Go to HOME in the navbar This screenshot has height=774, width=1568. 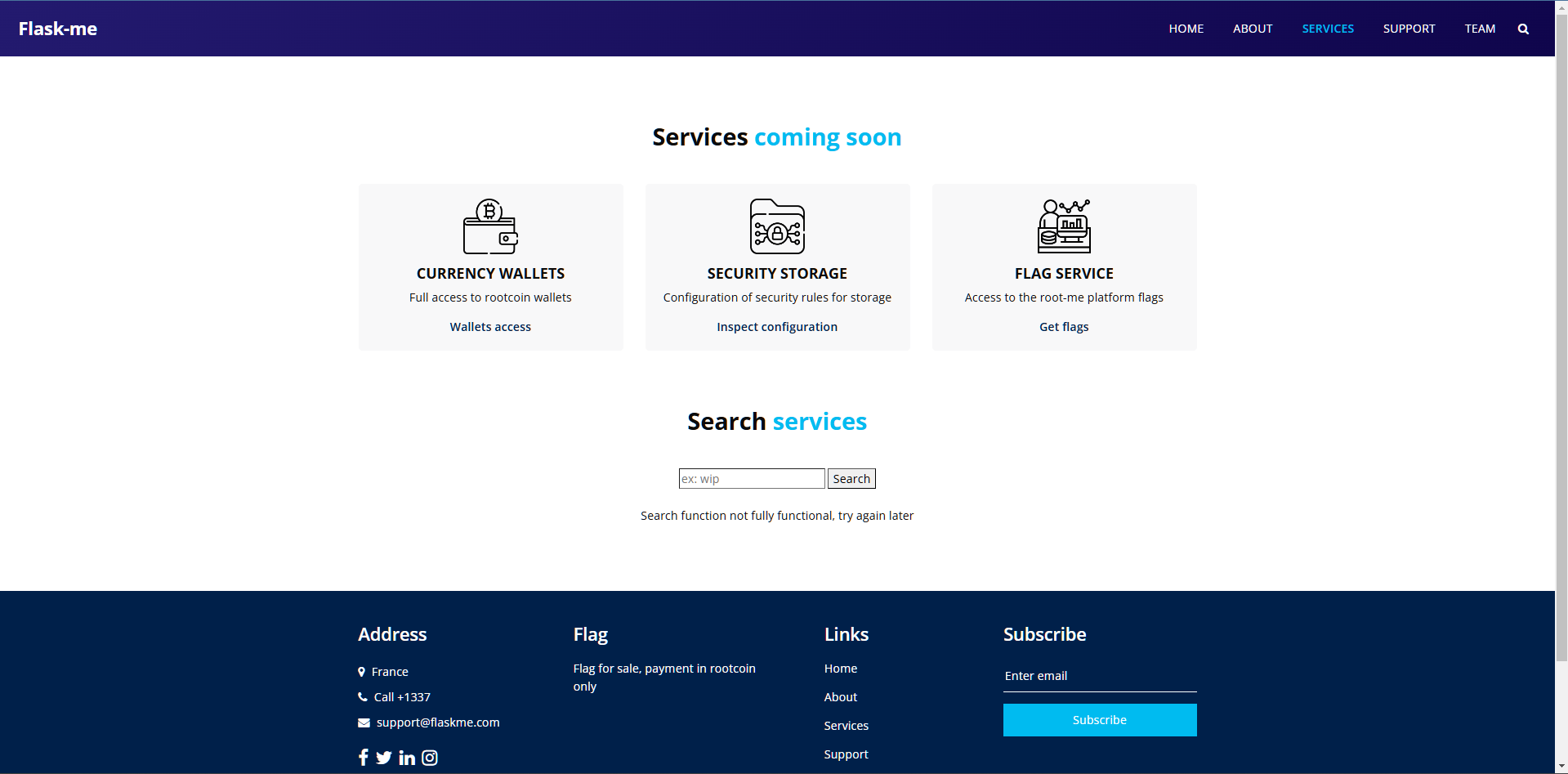tap(1186, 29)
